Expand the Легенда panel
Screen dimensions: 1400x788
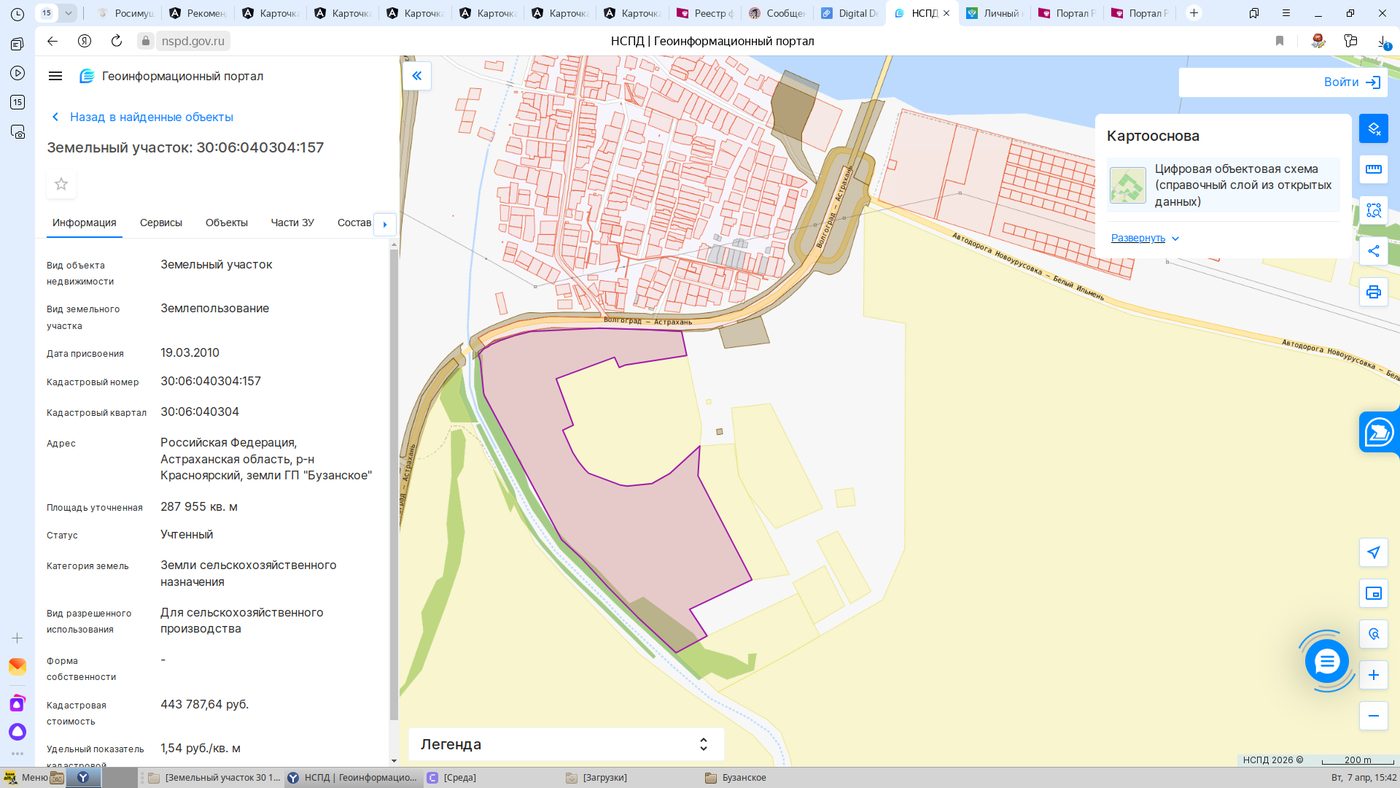[565, 744]
